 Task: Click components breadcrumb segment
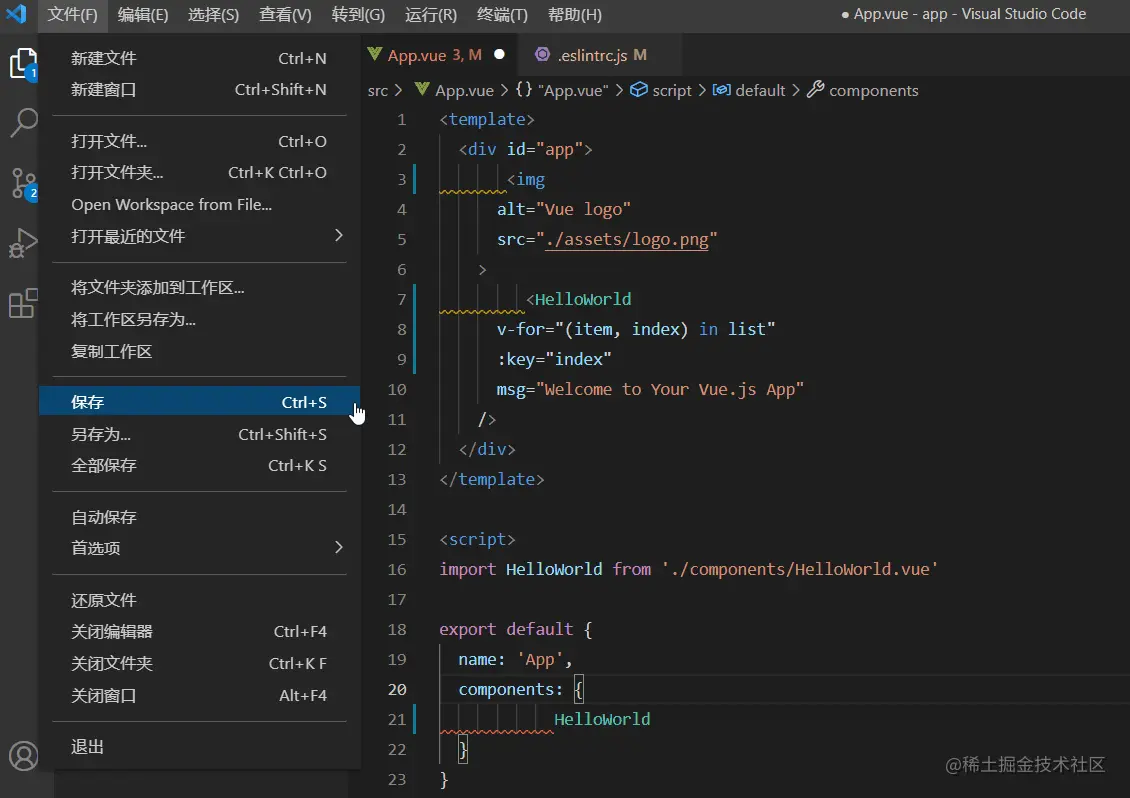(x=873, y=91)
